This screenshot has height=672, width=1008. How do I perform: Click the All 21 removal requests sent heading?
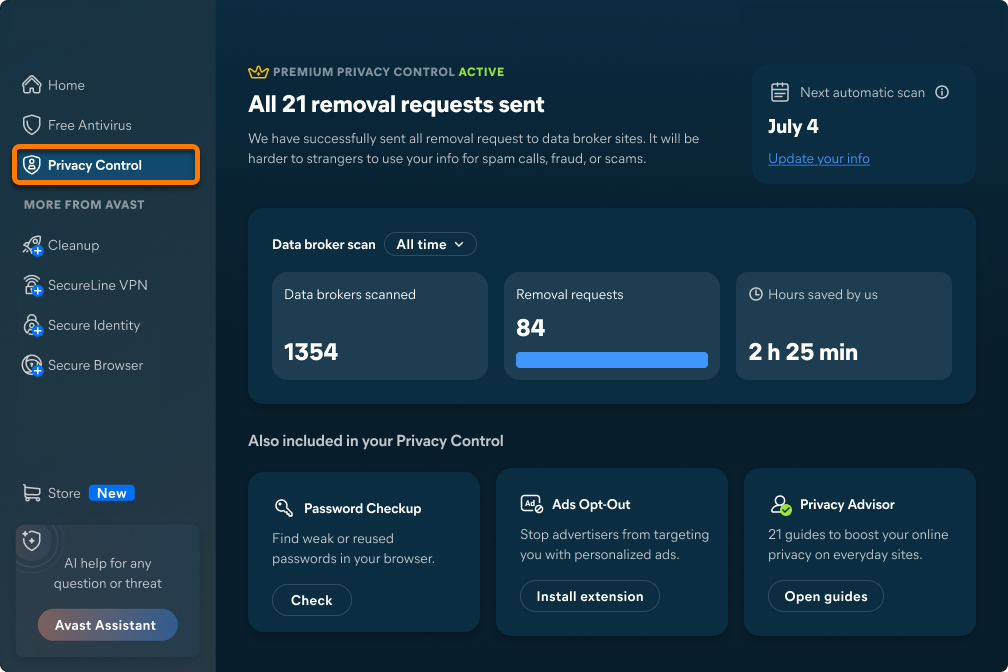[x=396, y=104]
